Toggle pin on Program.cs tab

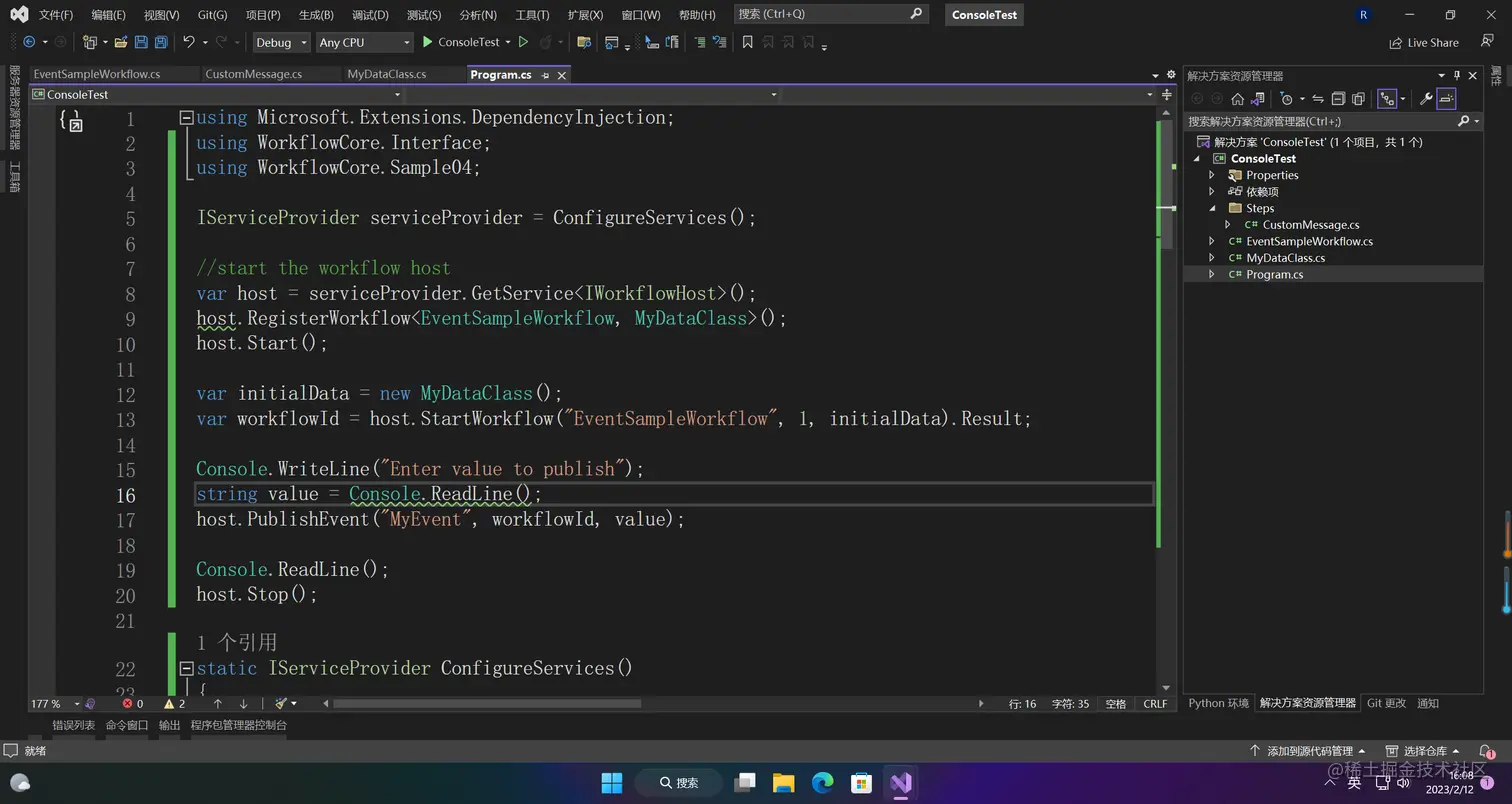(545, 75)
